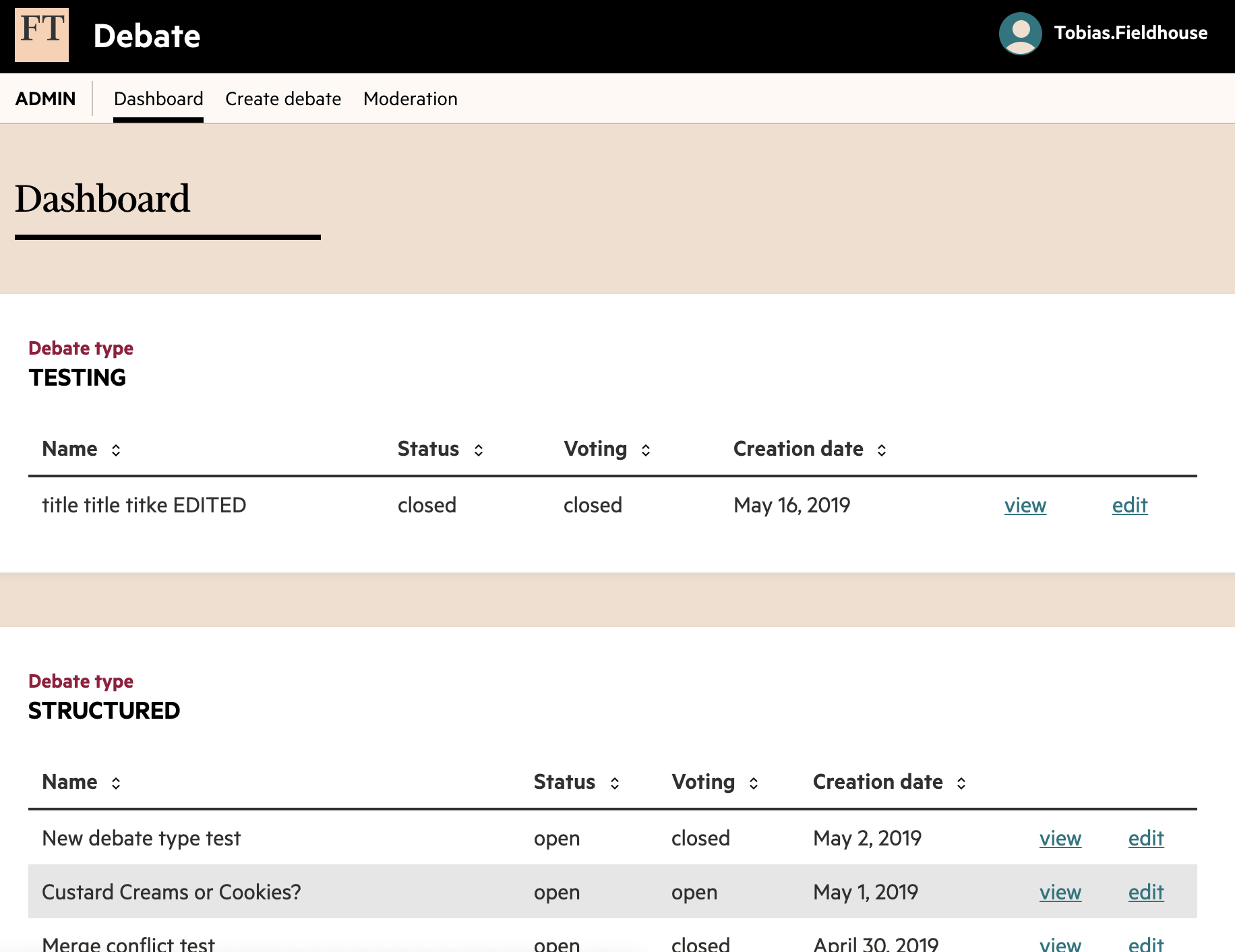Sort Structured table by Status arrows

click(x=615, y=783)
